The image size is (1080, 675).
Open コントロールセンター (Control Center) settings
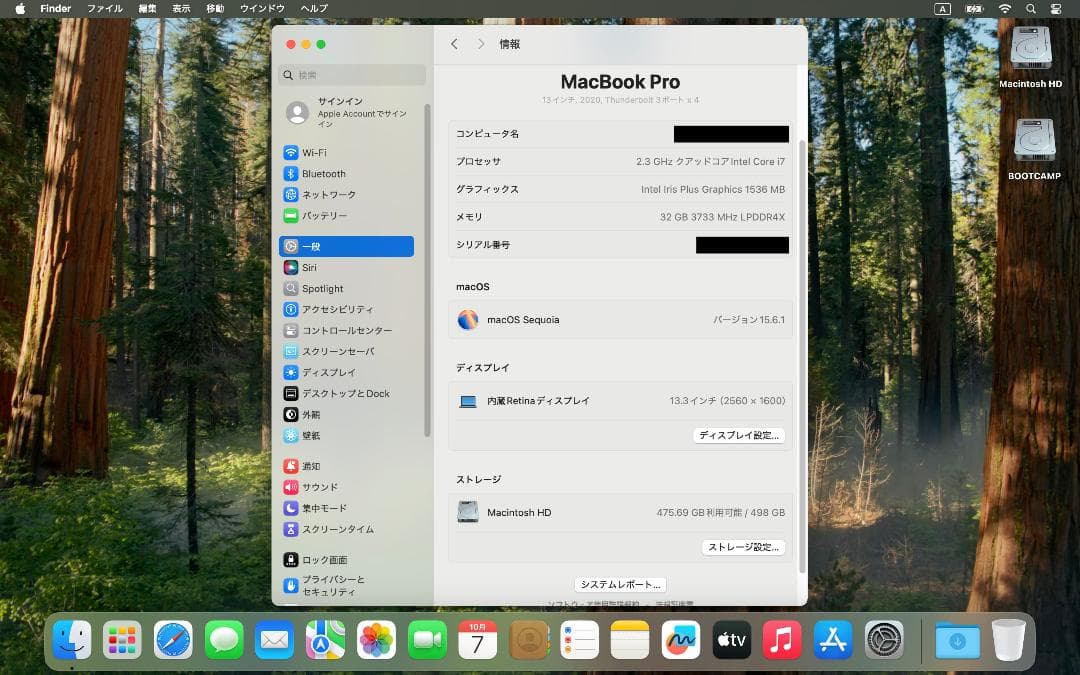(x=344, y=330)
